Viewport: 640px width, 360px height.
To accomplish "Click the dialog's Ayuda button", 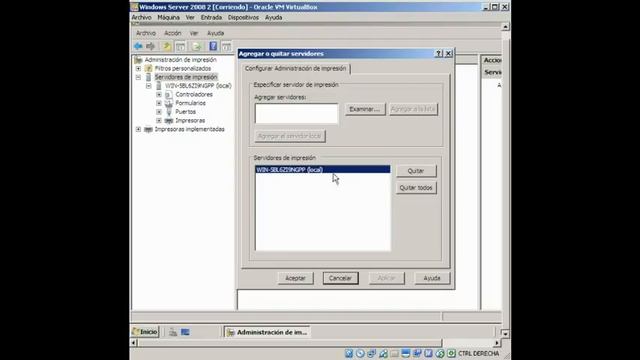I will [432, 278].
